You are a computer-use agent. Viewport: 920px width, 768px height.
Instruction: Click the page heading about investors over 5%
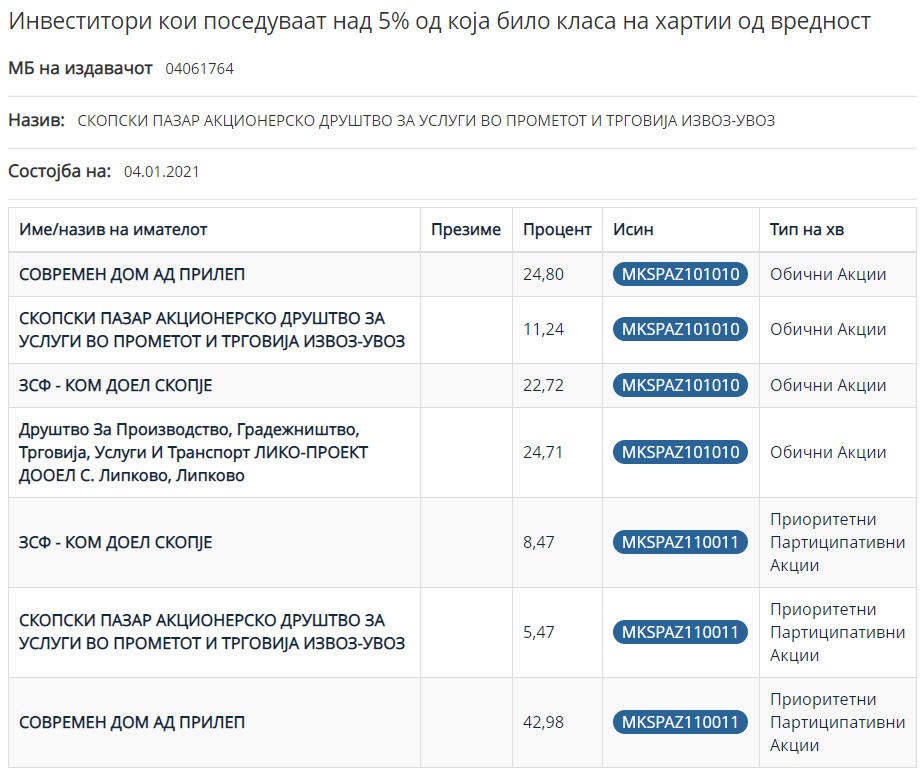439,21
